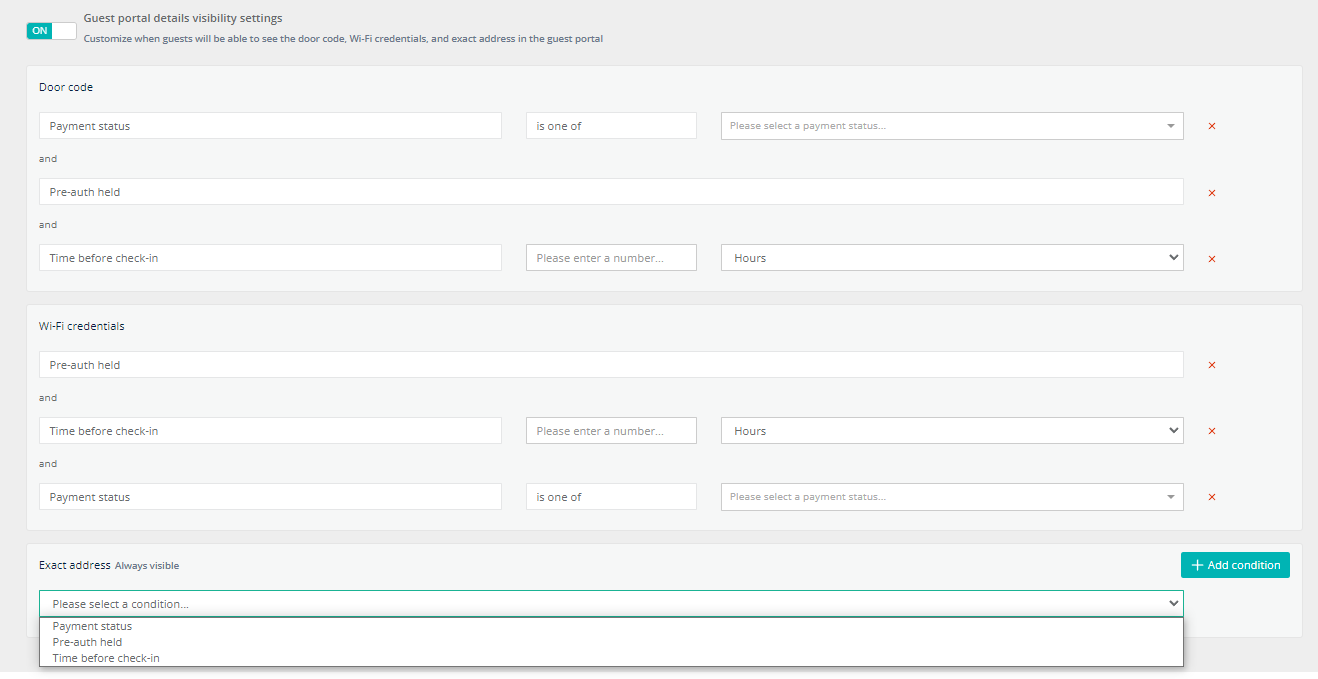Choose 'Payment status' from the condition list
Image resolution: width=1318 pixels, height=679 pixels.
click(611, 626)
